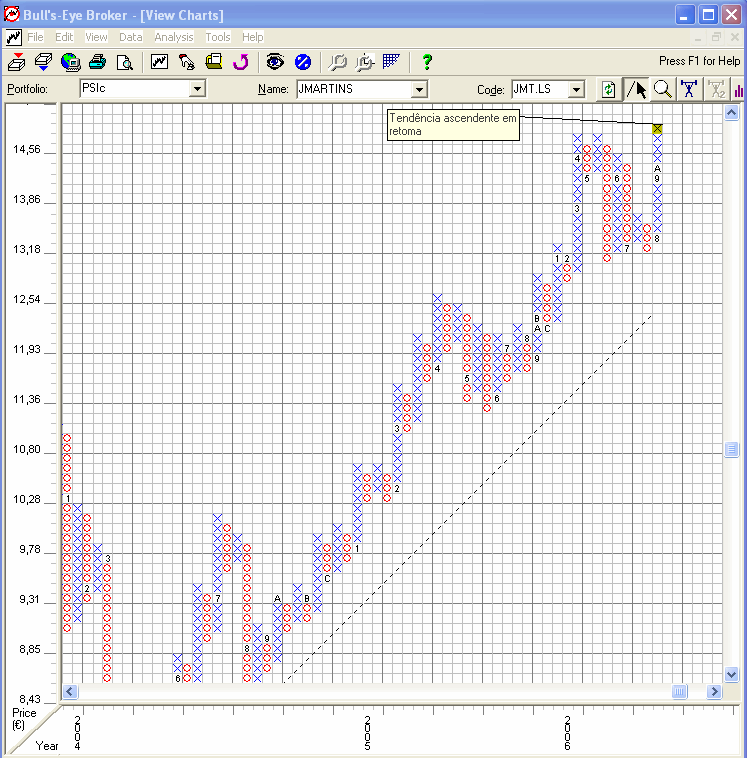Screen dimensions: 747x758
Task: Click the refresh document icon beside Code
Action: [x=609, y=89]
